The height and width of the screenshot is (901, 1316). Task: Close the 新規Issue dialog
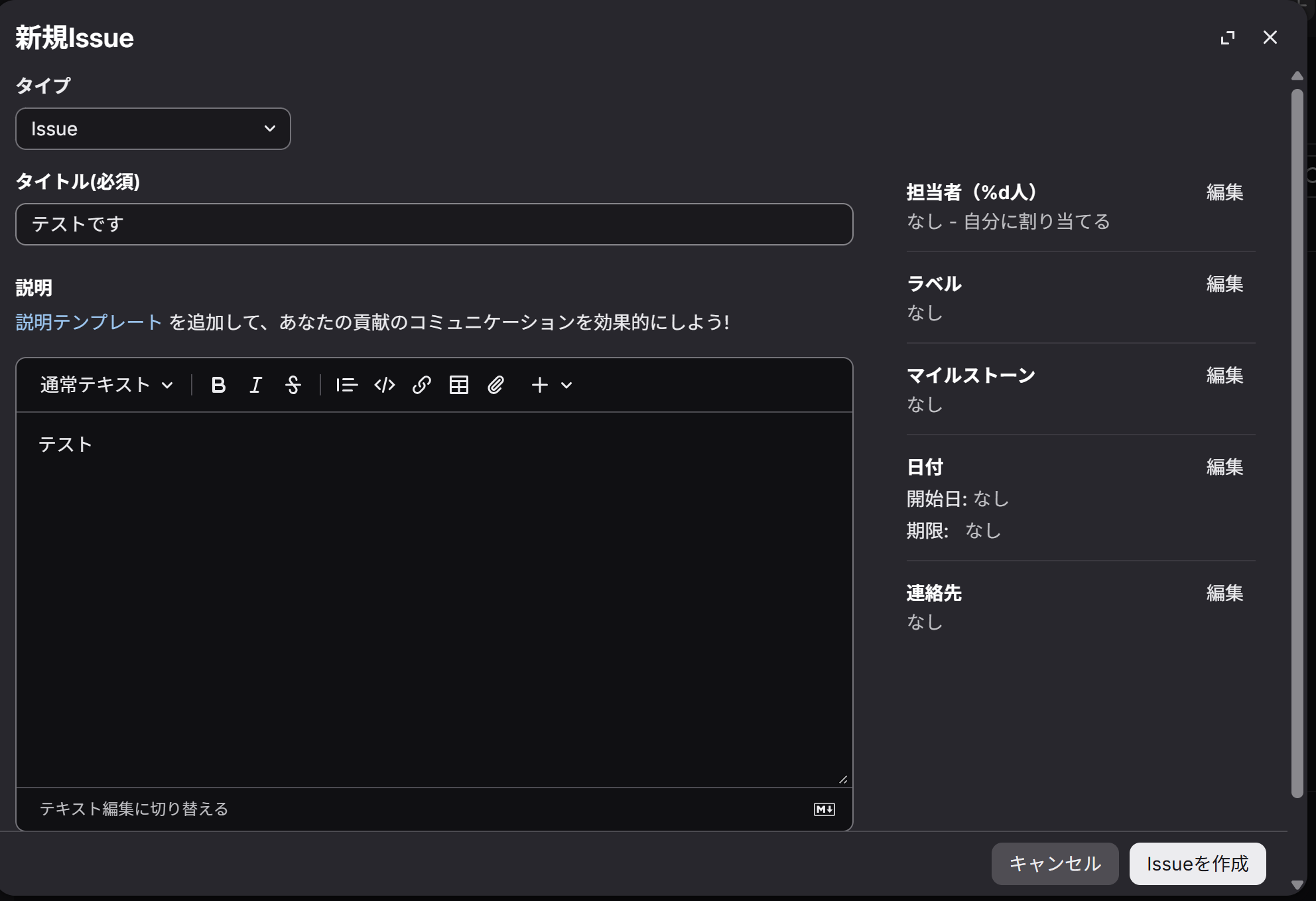(1270, 38)
